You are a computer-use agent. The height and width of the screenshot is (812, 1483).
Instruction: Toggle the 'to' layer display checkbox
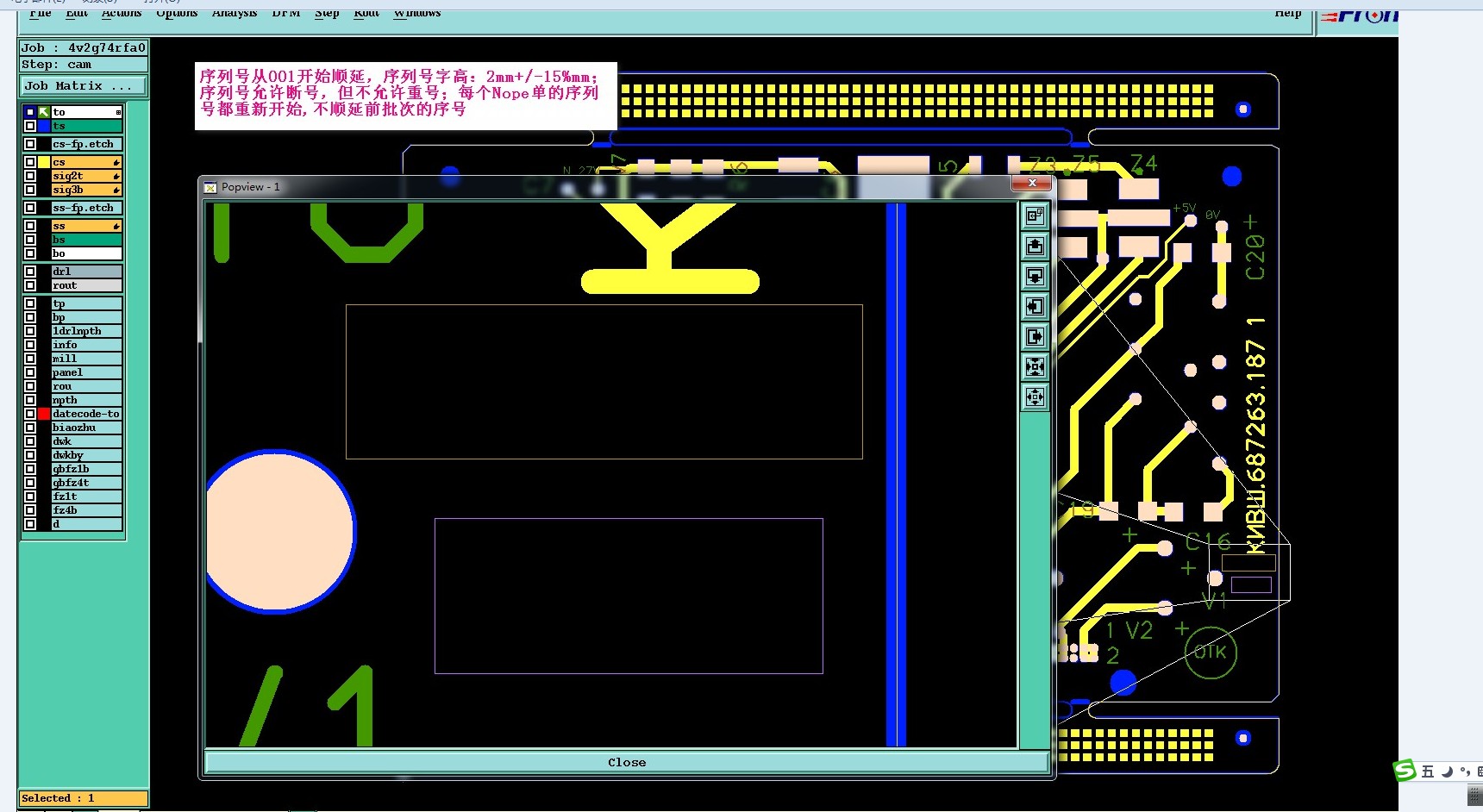(x=30, y=112)
